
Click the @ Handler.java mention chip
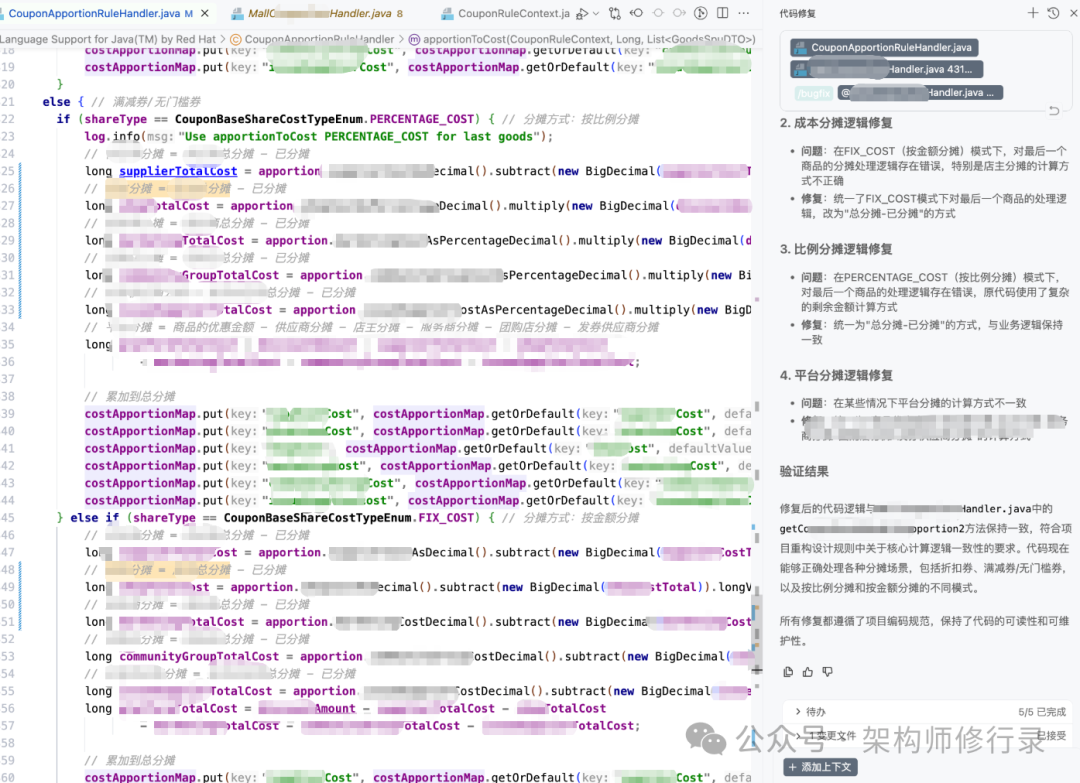click(920, 93)
